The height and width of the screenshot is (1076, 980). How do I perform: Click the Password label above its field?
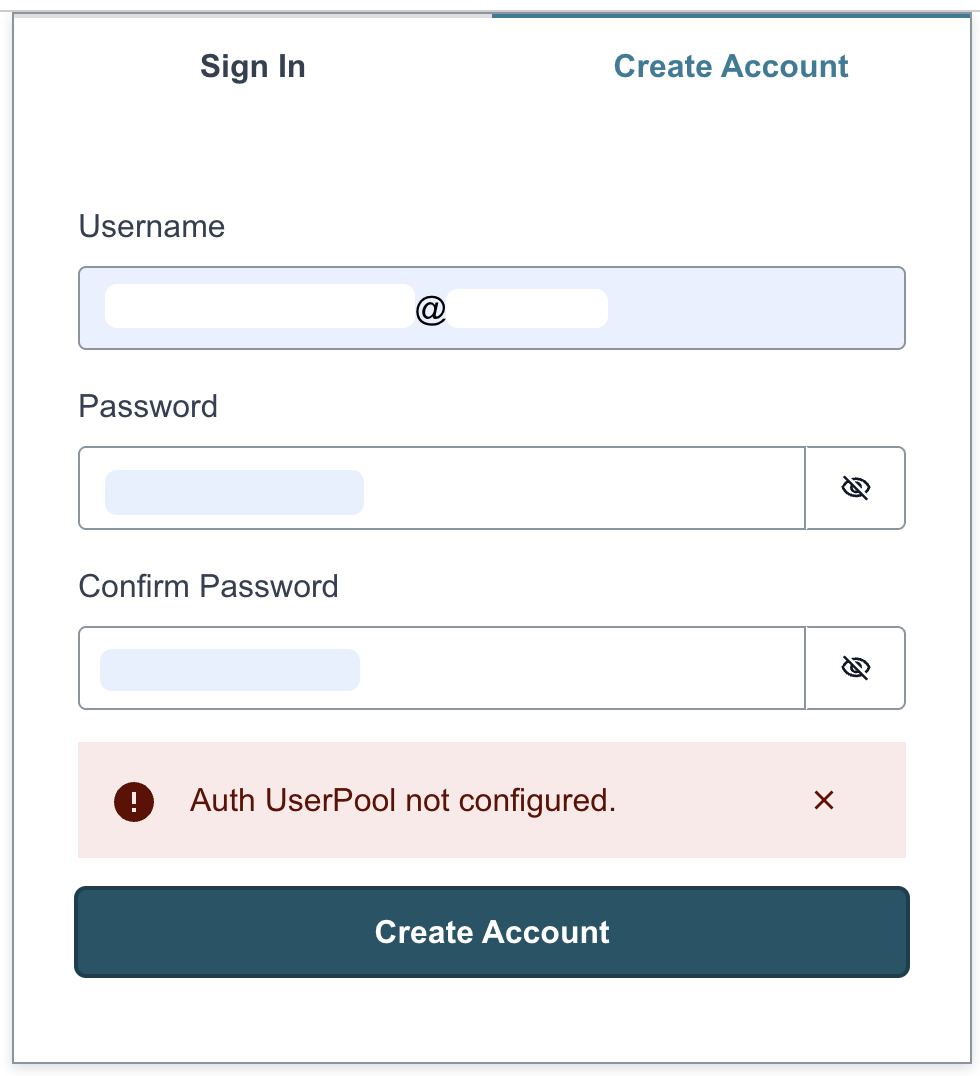point(148,407)
